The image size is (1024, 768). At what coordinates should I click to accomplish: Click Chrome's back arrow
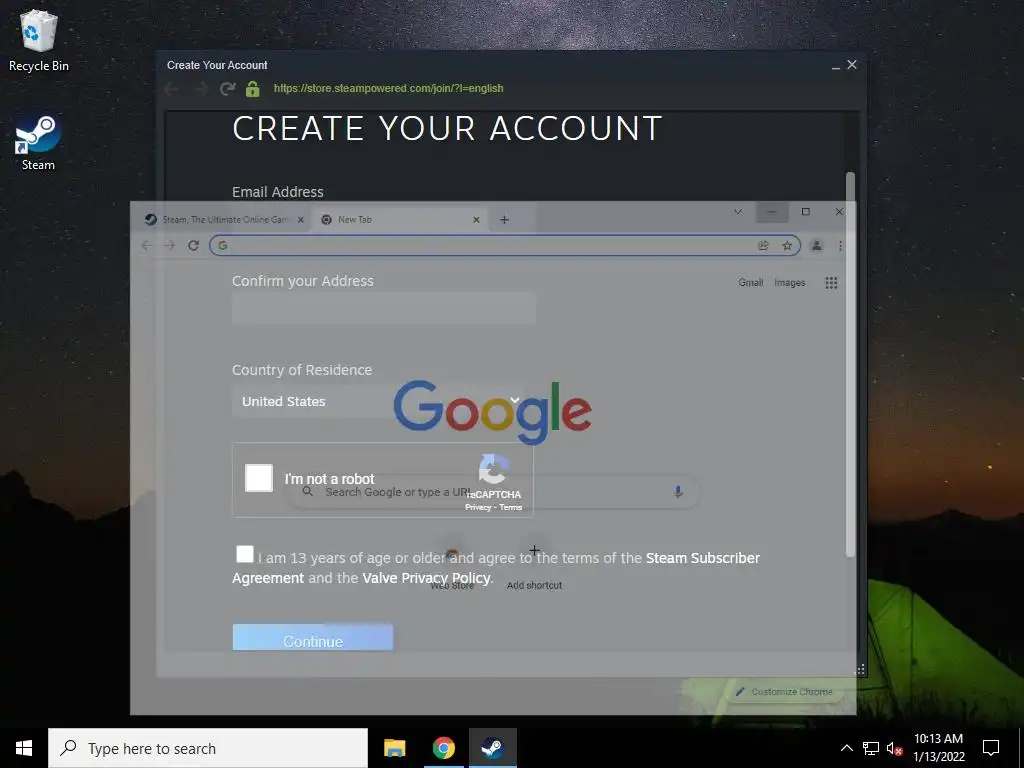tap(147, 246)
